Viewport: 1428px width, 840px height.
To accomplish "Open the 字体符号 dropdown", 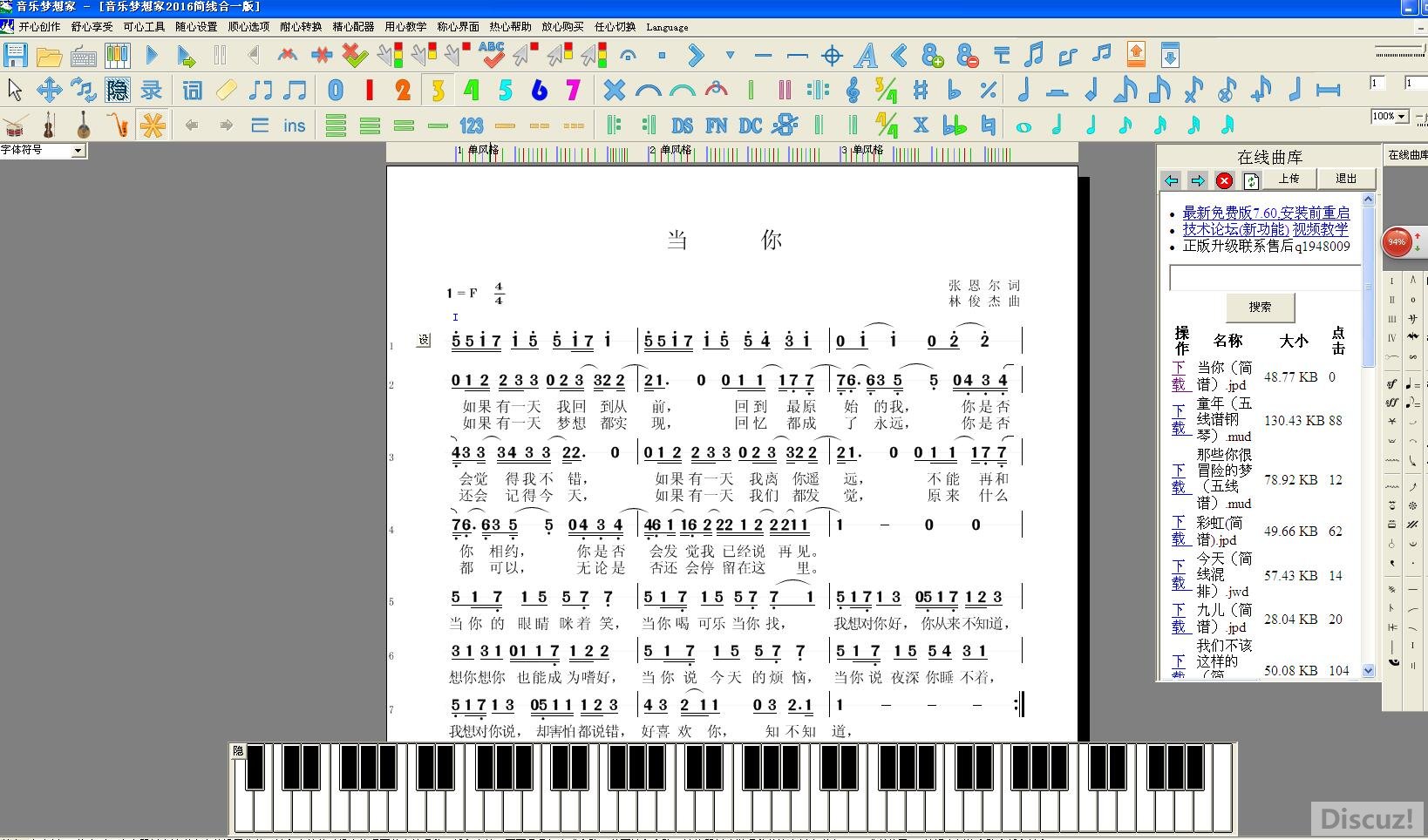I will coord(78,151).
